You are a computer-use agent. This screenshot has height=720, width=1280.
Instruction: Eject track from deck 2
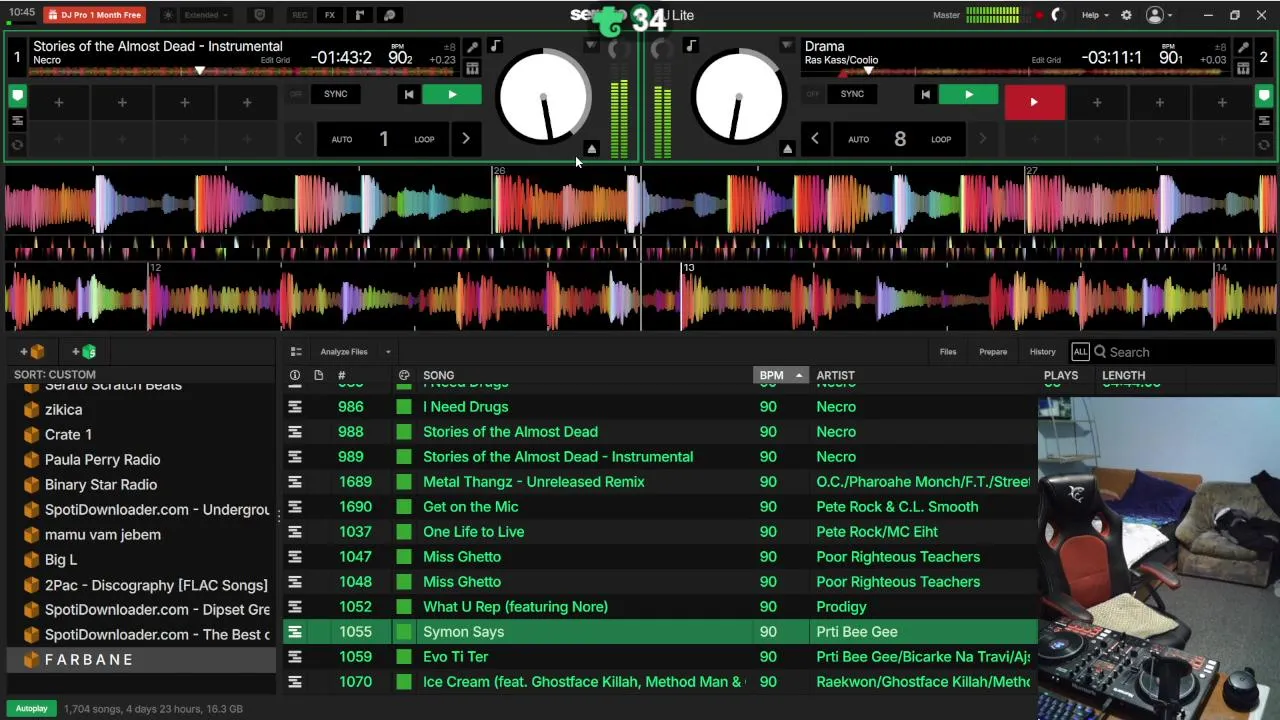click(787, 149)
